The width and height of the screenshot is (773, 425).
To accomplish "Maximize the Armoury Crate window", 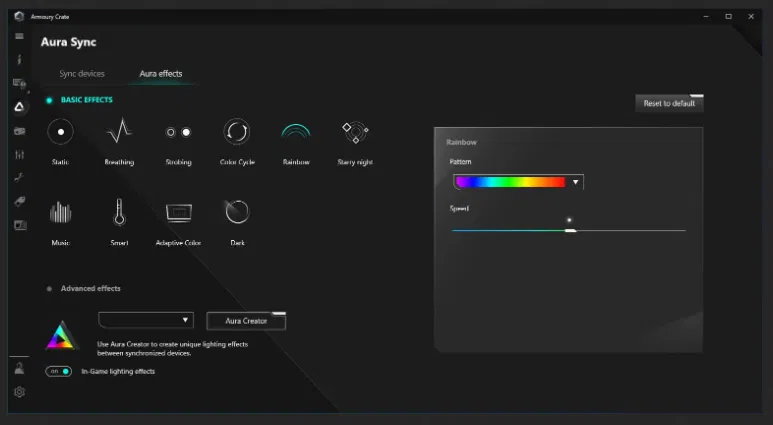I will coord(728,16).
